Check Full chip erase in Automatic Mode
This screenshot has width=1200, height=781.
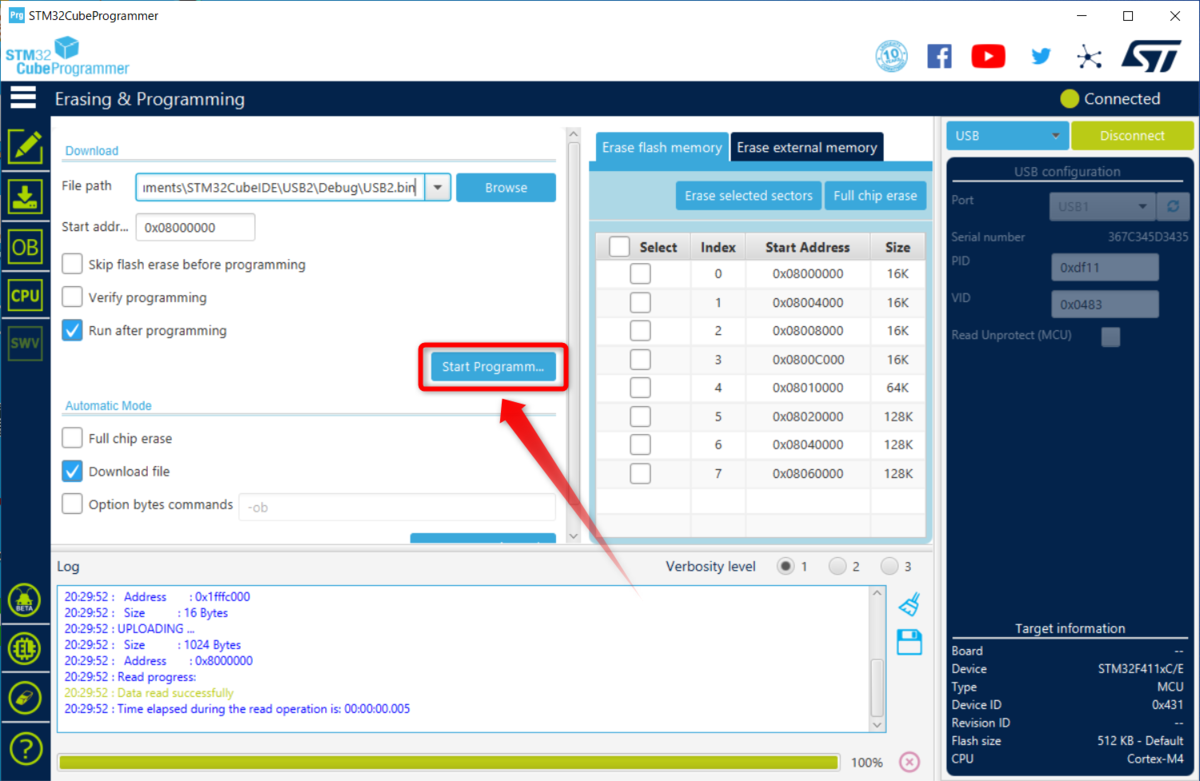72,438
